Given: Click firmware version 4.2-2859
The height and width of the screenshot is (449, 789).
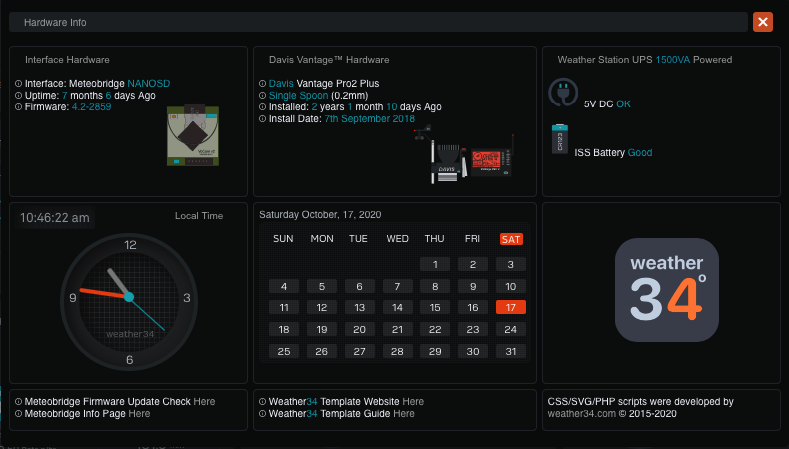Looking at the screenshot, I should [x=91, y=107].
